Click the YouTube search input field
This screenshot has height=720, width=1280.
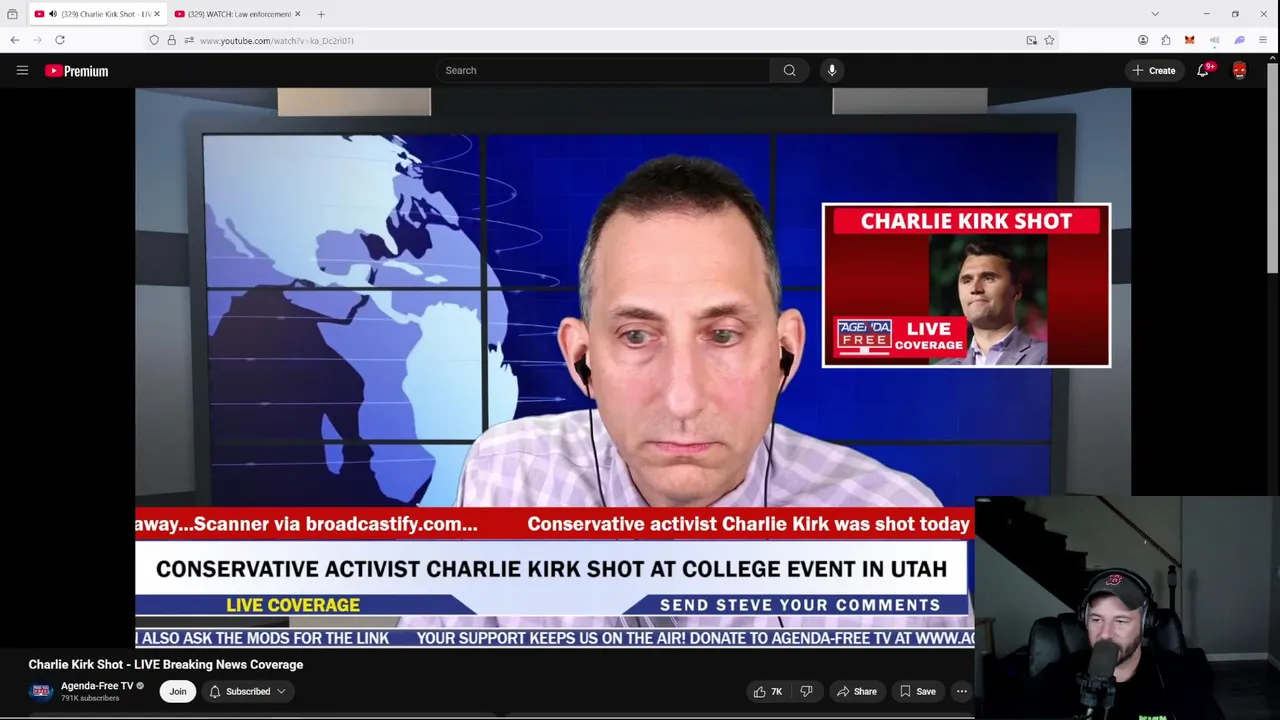click(x=602, y=70)
